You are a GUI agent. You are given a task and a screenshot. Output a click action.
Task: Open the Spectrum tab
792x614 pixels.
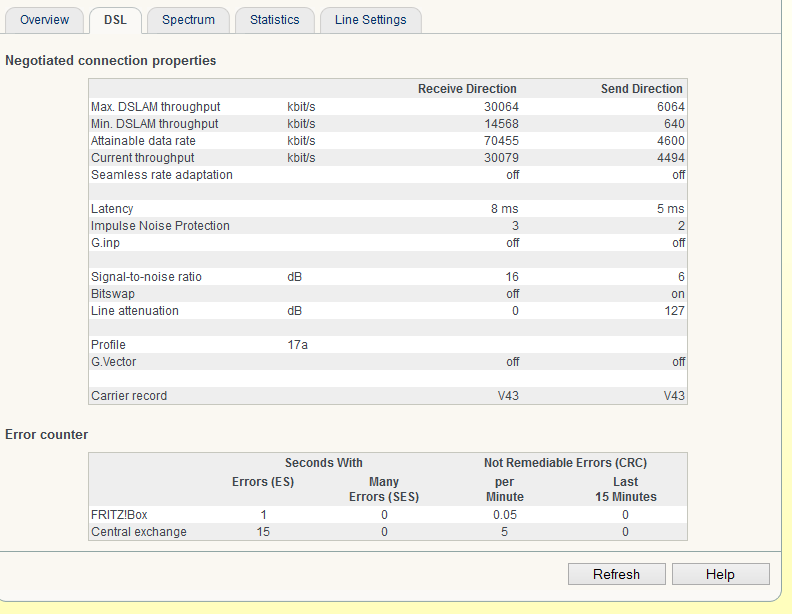tap(188, 20)
